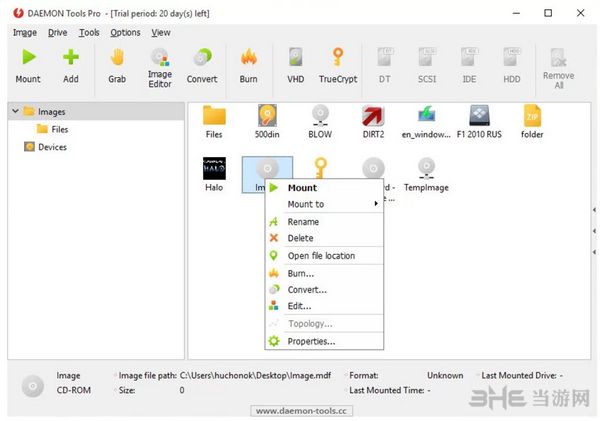Open the Tools menu

[89, 33]
